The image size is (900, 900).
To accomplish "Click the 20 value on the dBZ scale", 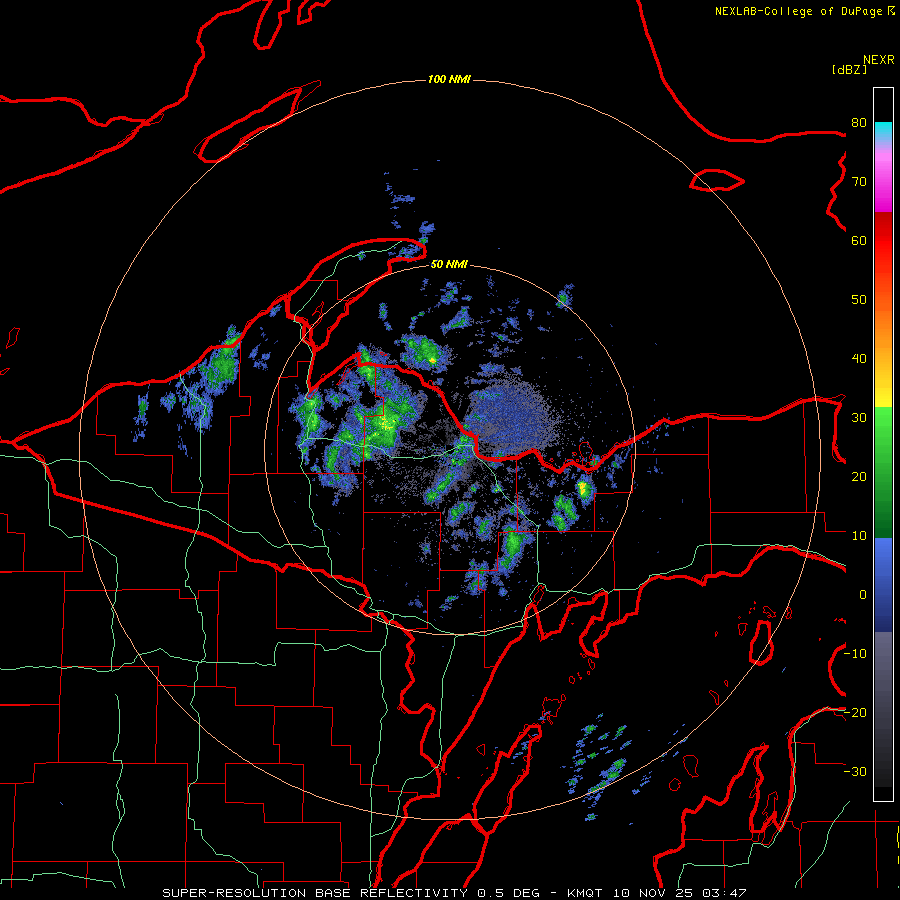I will [859, 476].
